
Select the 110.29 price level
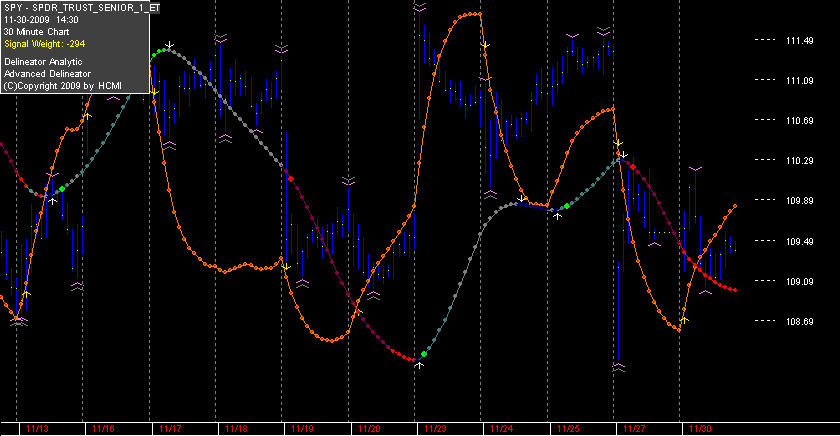[800, 161]
